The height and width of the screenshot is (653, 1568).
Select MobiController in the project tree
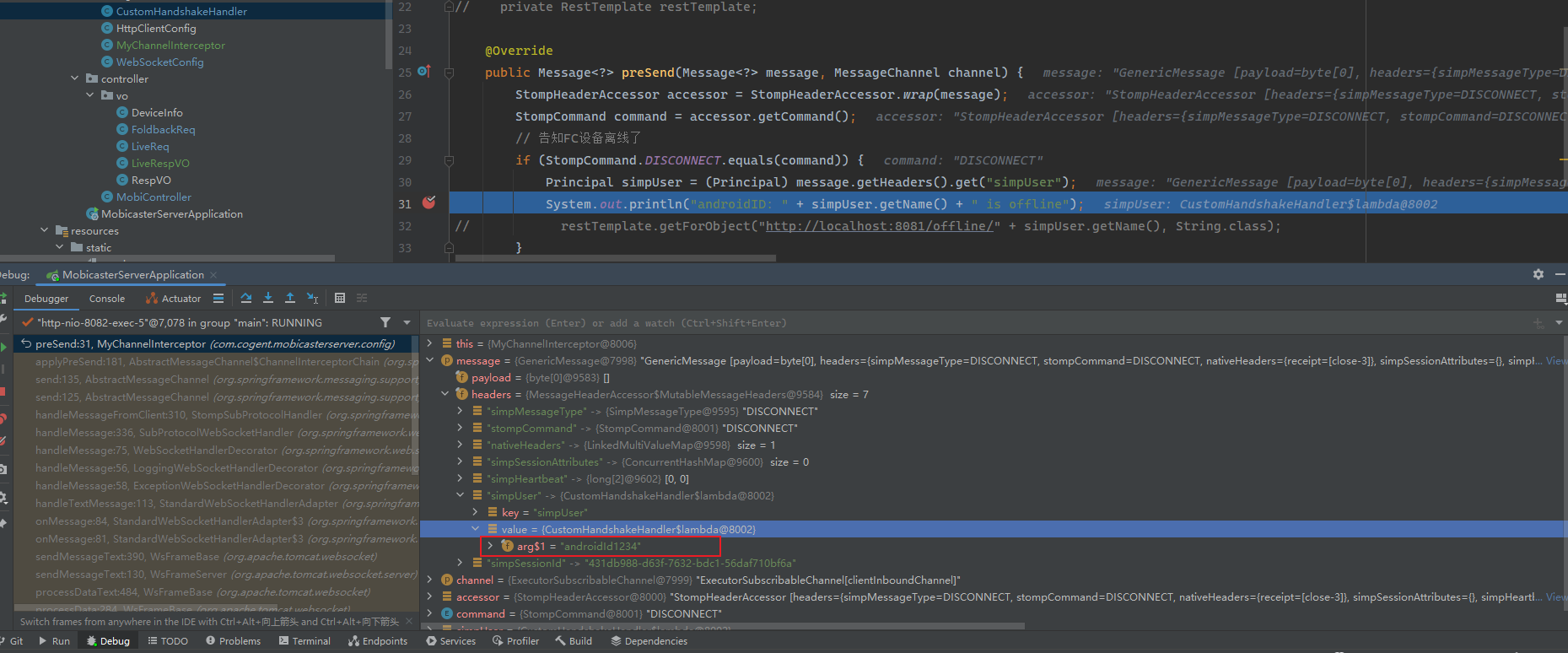(x=154, y=197)
